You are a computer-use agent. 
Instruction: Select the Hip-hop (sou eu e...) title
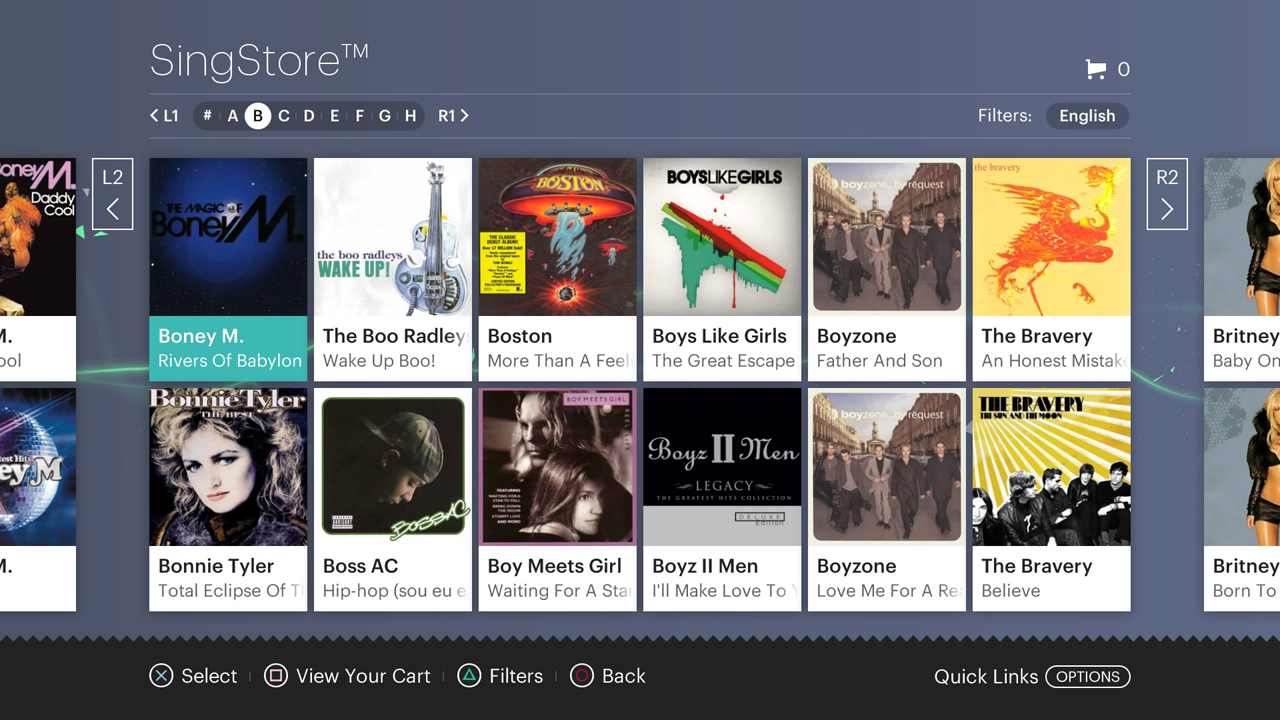click(x=395, y=591)
